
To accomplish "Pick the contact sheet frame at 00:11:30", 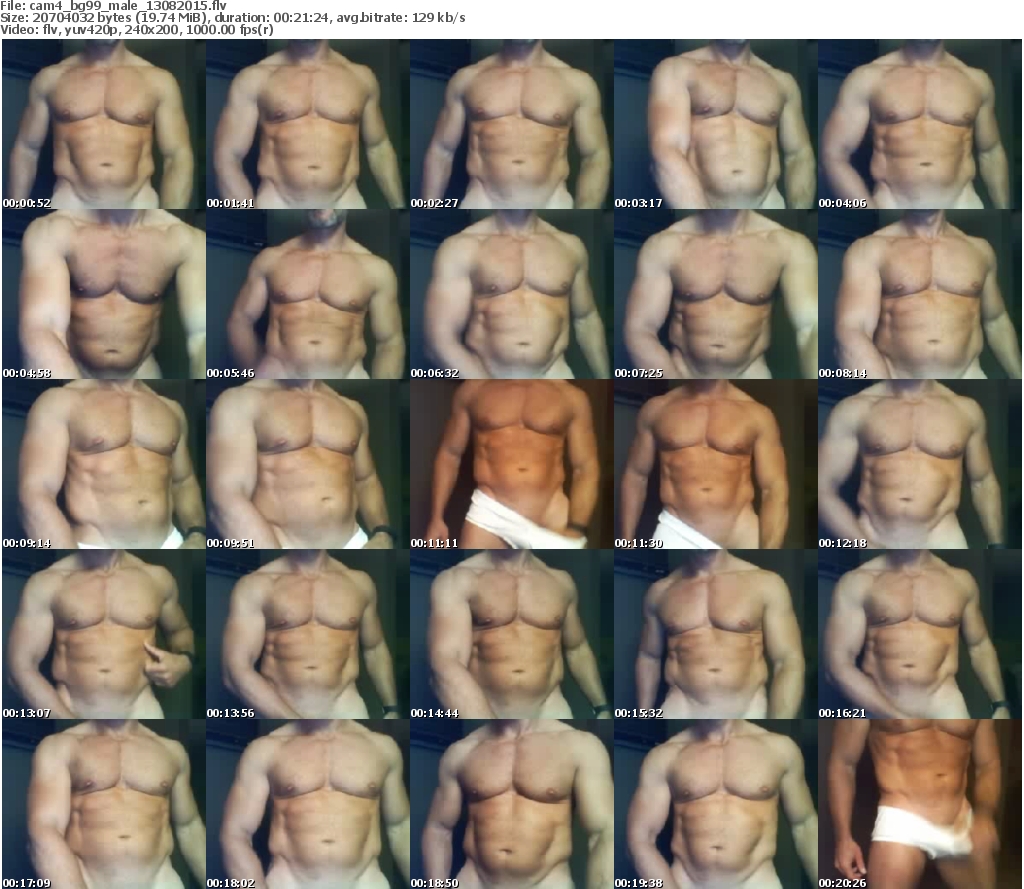I will pos(715,464).
